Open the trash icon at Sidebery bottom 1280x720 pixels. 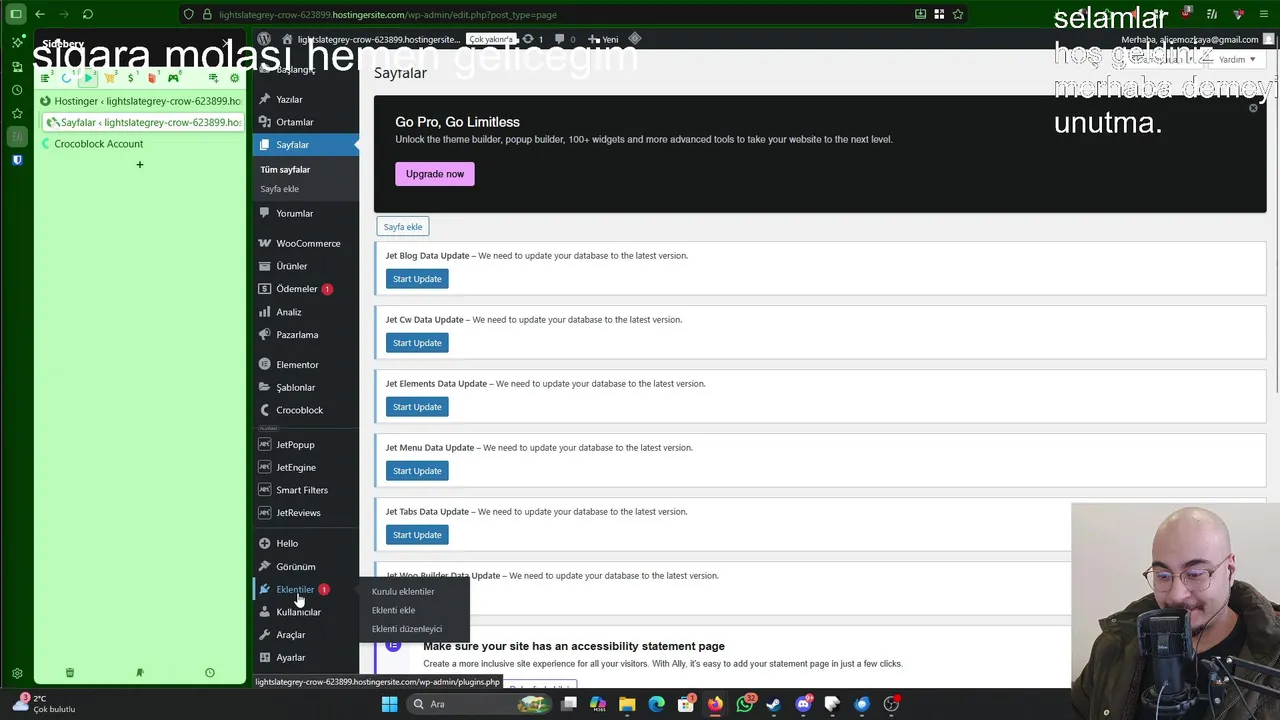click(x=70, y=673)
